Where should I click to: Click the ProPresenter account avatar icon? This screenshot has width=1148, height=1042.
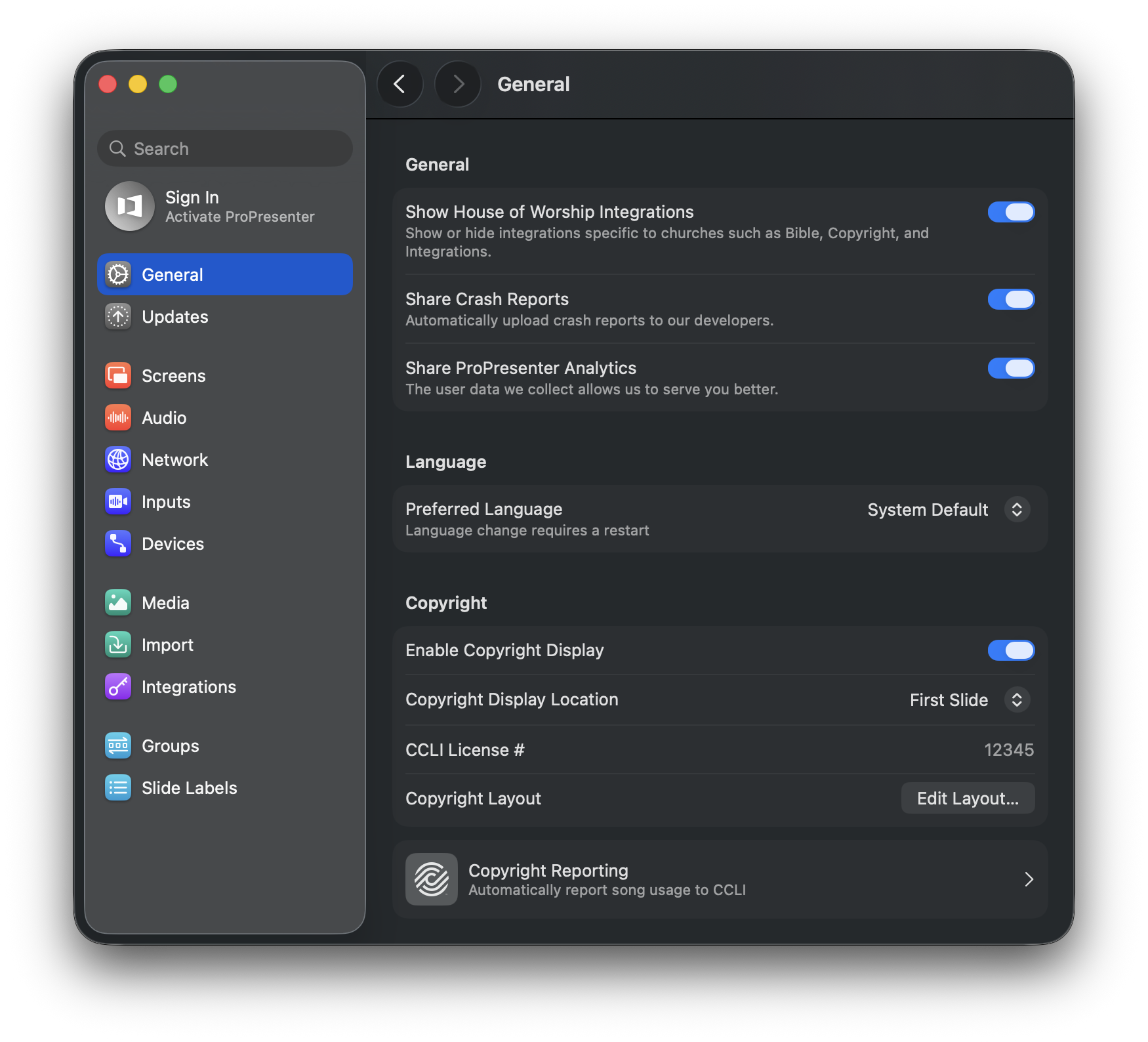tap(130, 206)
